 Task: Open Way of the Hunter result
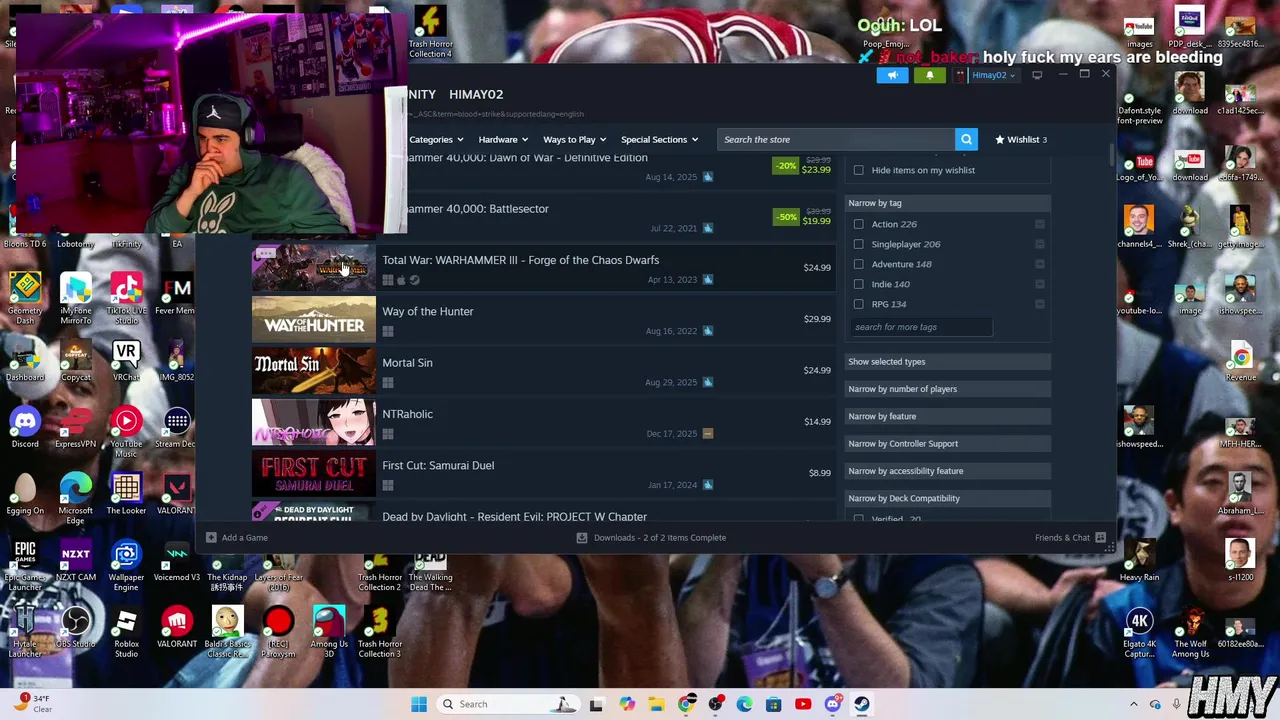tap(543, 320)
